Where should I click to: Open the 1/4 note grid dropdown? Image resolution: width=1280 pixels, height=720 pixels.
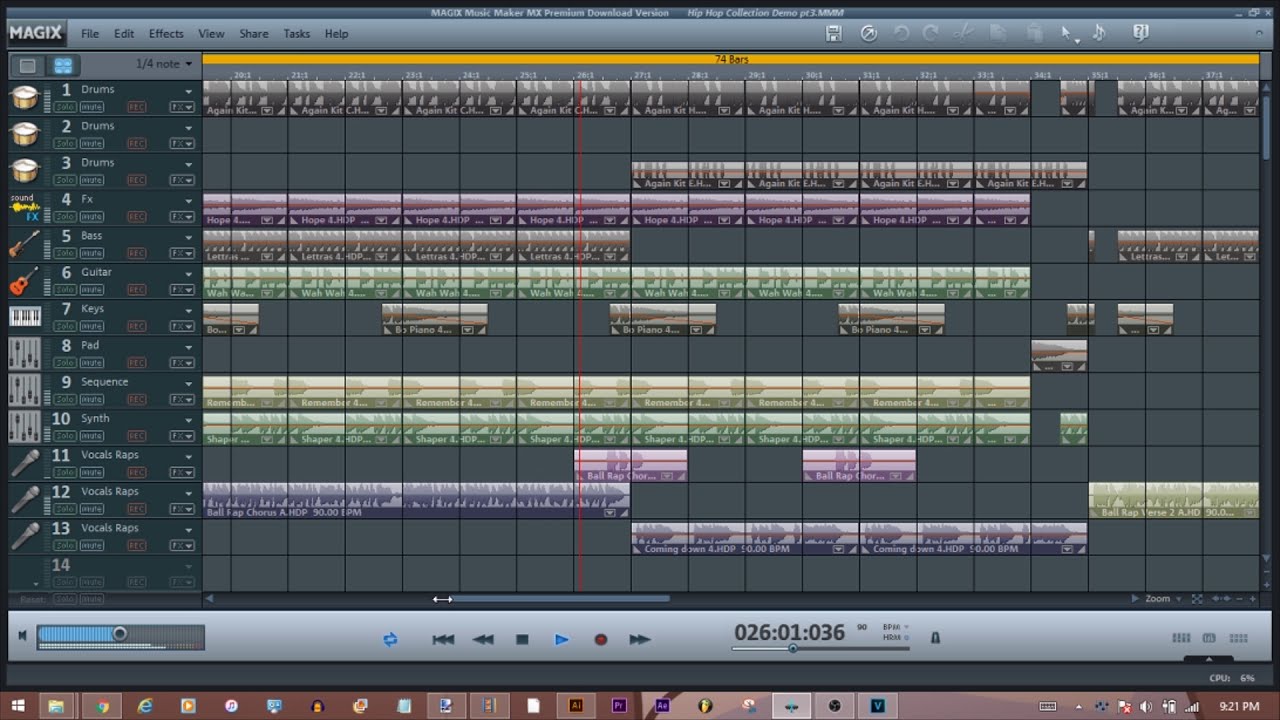[164, 64]
